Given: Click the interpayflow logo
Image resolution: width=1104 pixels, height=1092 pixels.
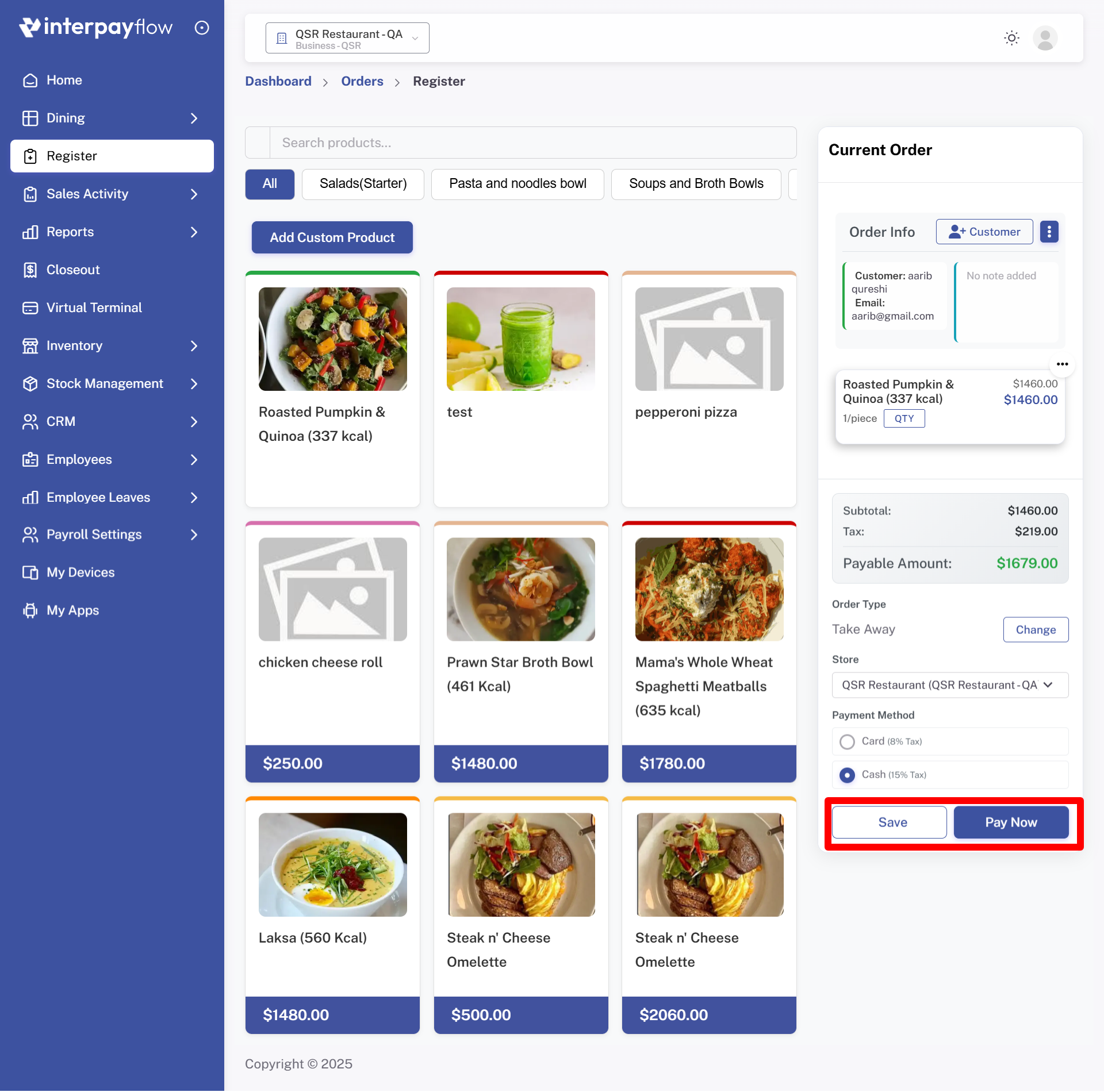Looking at the screenshot, I should point(95,27).
